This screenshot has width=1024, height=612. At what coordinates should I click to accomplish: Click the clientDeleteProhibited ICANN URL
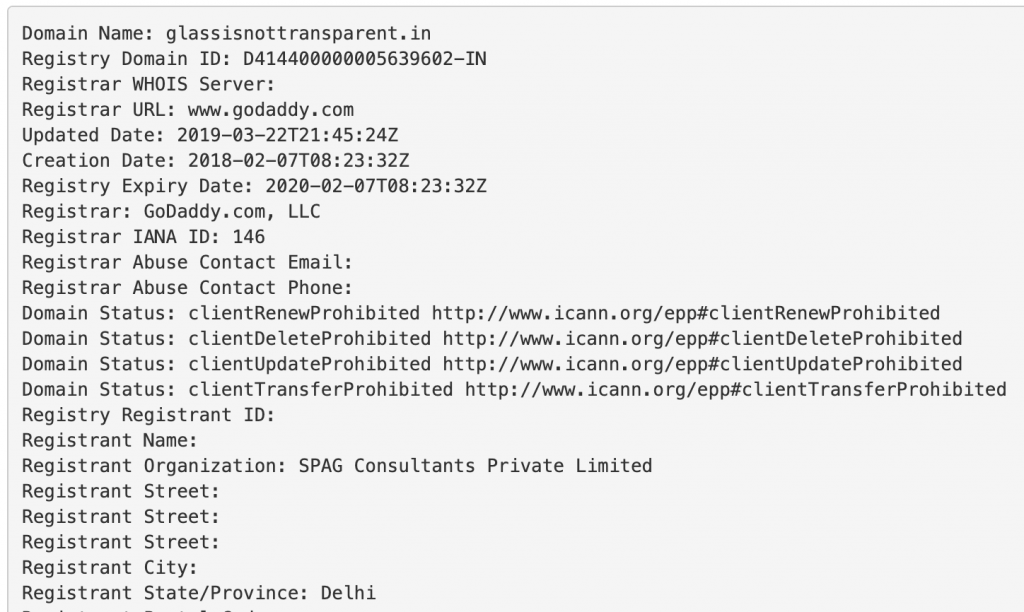pyautogui.click(x=702, y=339)
